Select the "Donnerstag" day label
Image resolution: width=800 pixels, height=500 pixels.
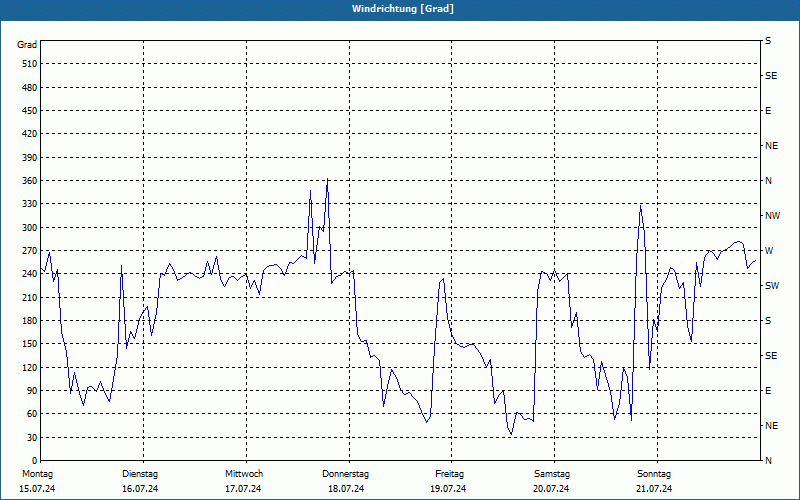[345, 474]
